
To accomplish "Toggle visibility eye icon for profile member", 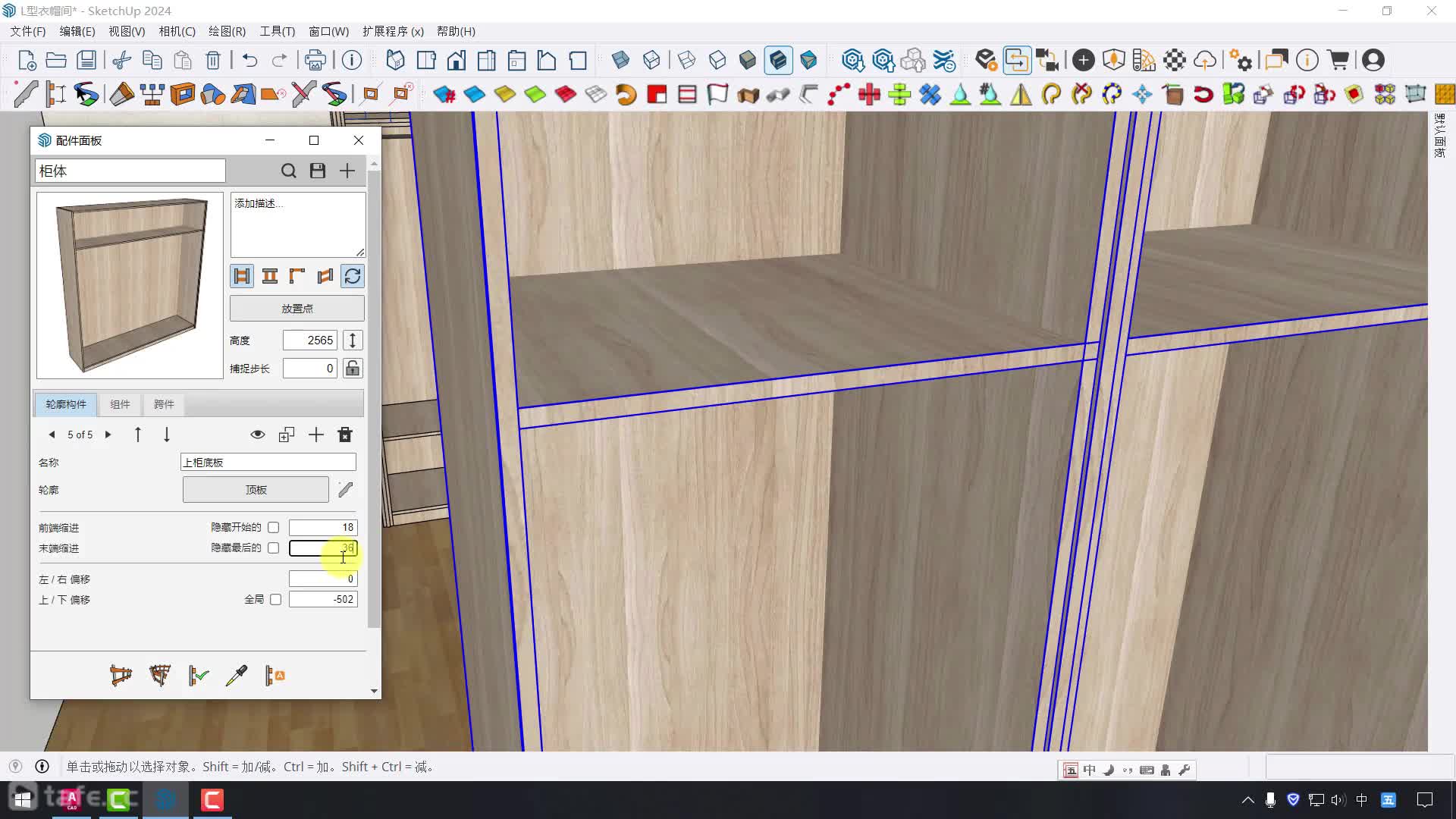I will point(258,435).
